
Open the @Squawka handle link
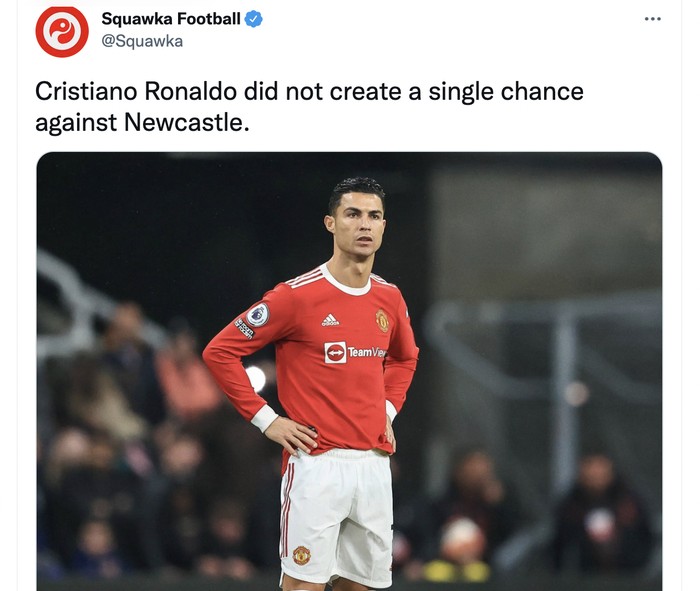(x=142, y=41)
